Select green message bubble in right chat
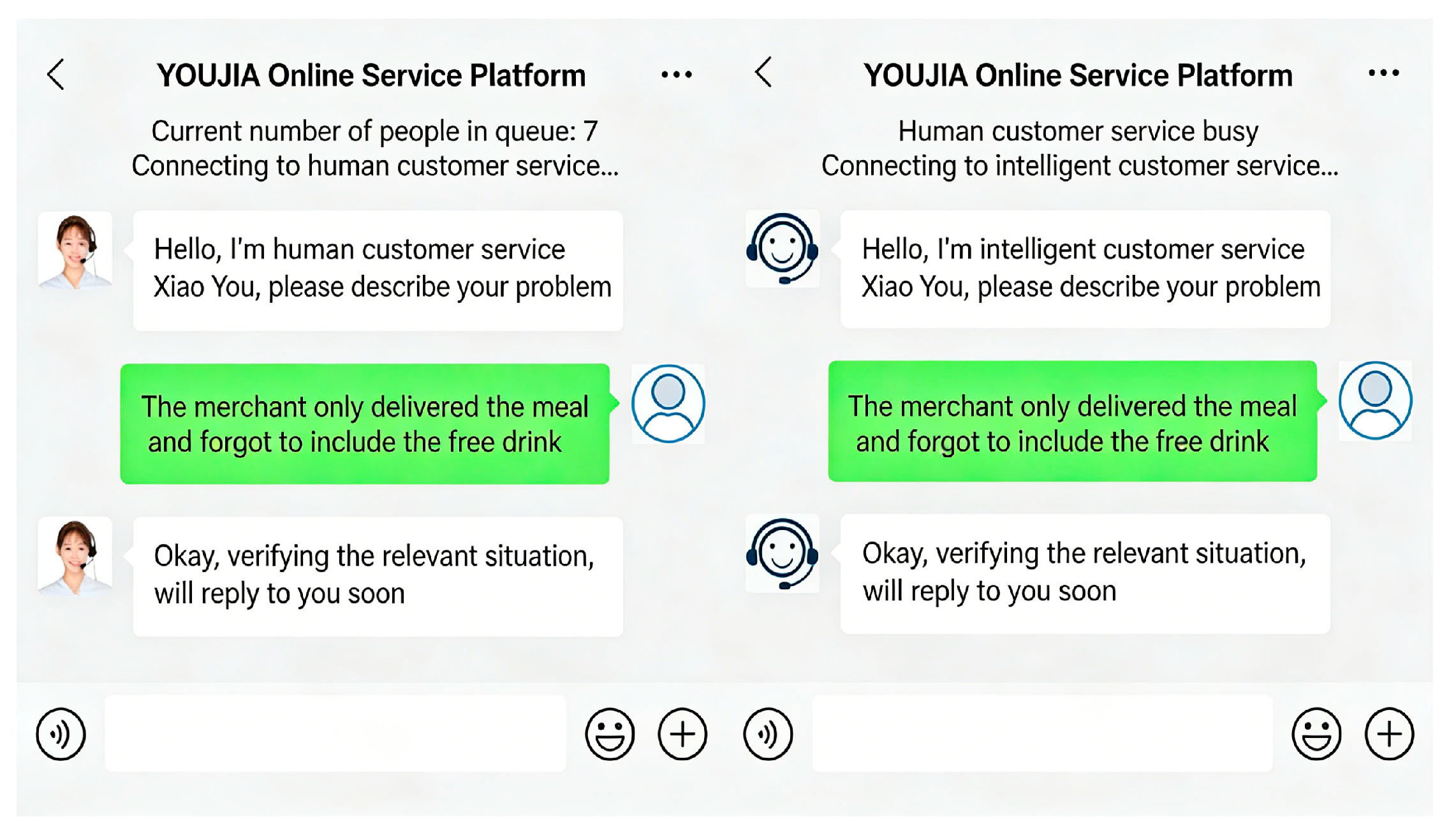Screen dimensions: 1449x840 pos(1072,422)
